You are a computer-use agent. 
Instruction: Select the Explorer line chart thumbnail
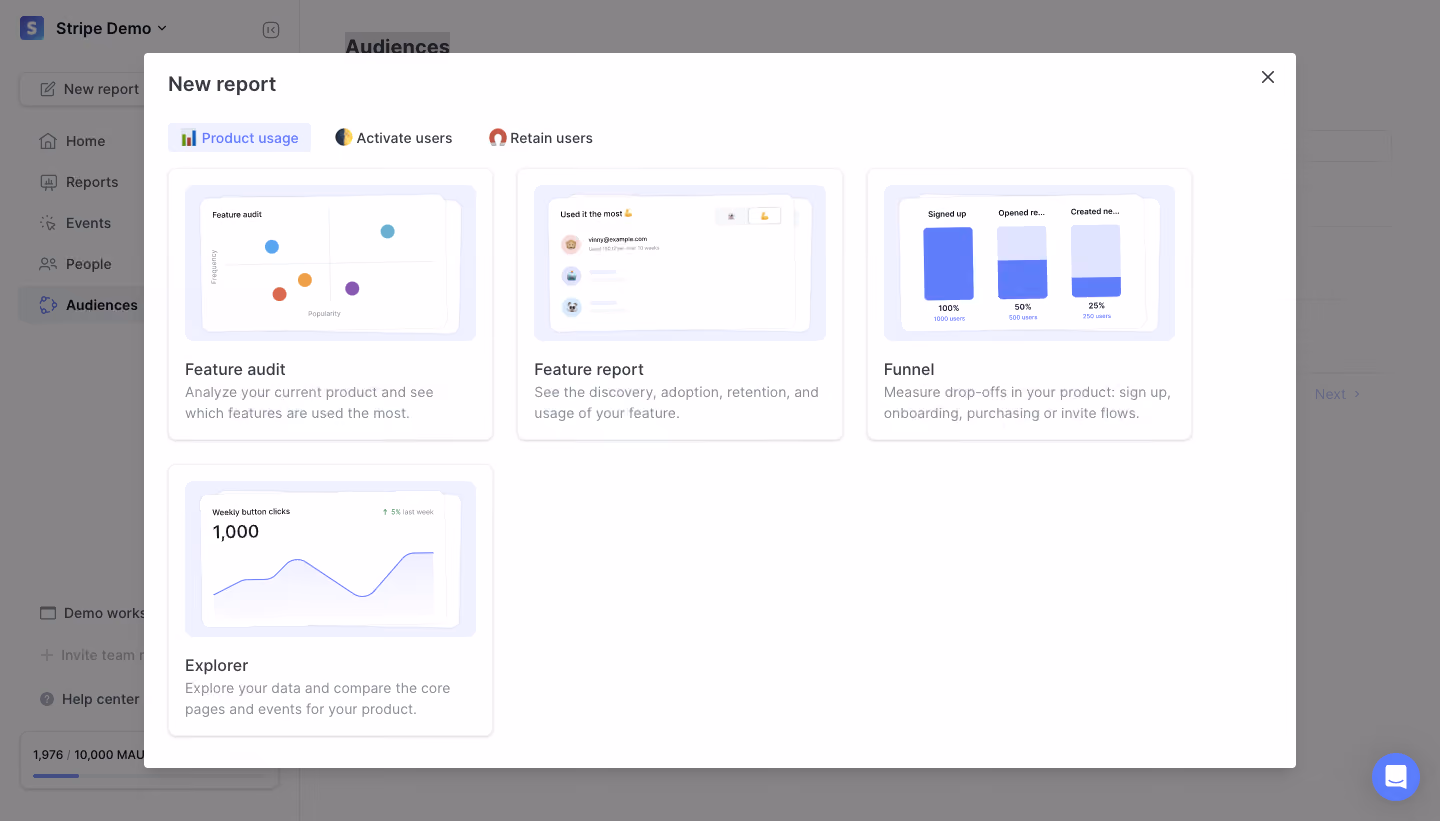[x=330, y=559]
